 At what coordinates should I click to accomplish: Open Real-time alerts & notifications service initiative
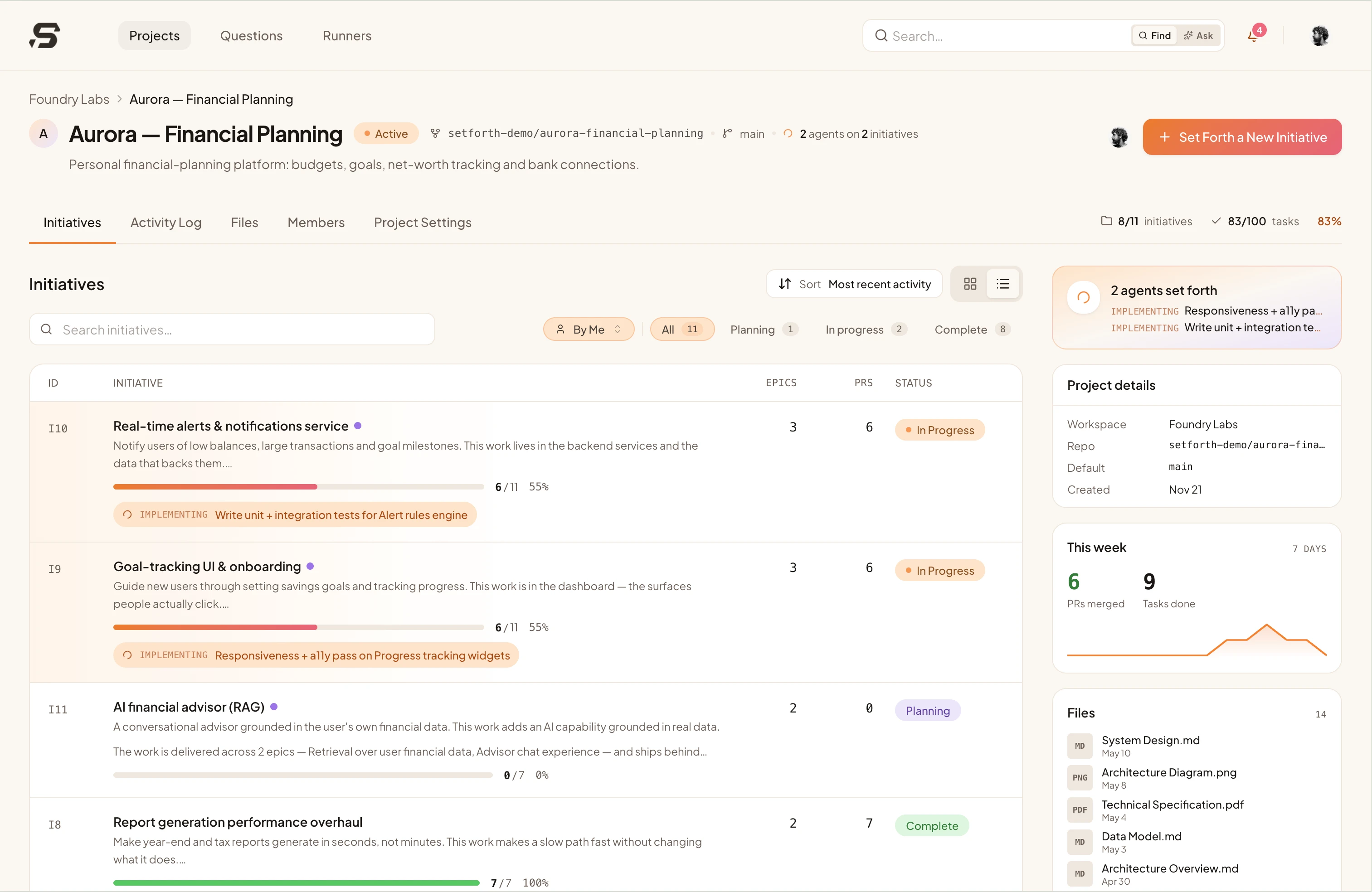231,426
